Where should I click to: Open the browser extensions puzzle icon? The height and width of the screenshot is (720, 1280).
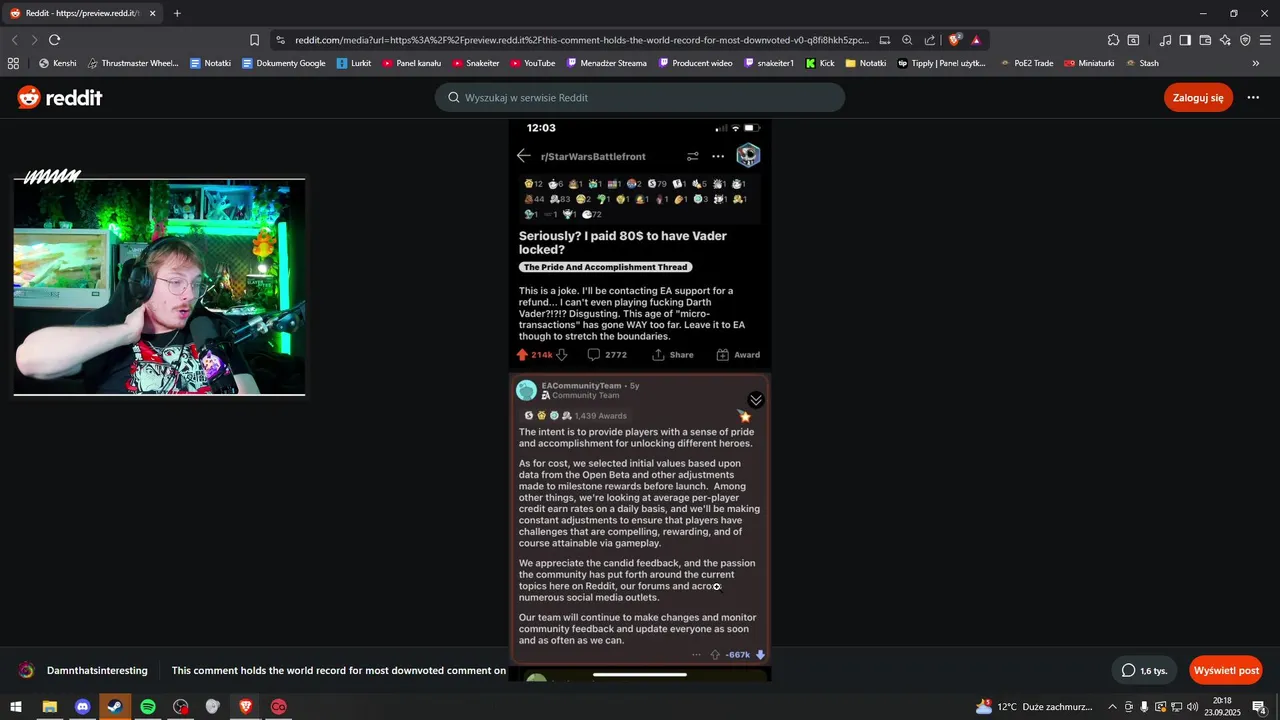click(x=1113, y=40)
